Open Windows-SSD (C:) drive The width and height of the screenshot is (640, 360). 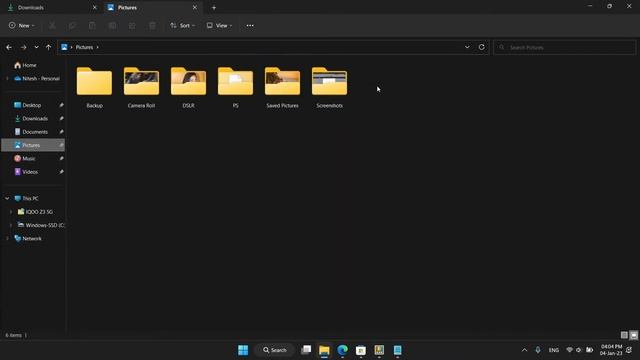41,225
